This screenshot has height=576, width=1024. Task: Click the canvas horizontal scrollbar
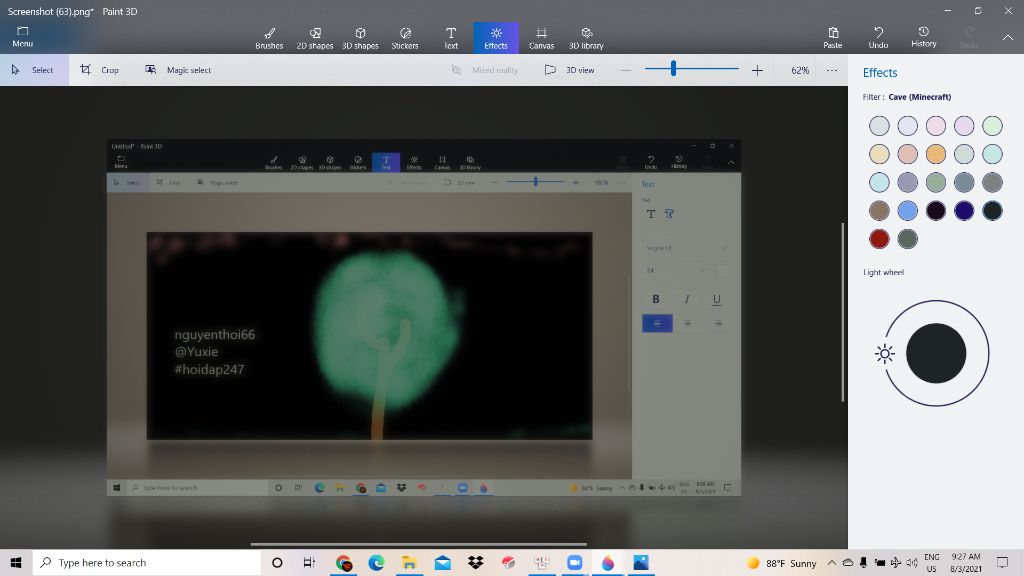(419, 544)
